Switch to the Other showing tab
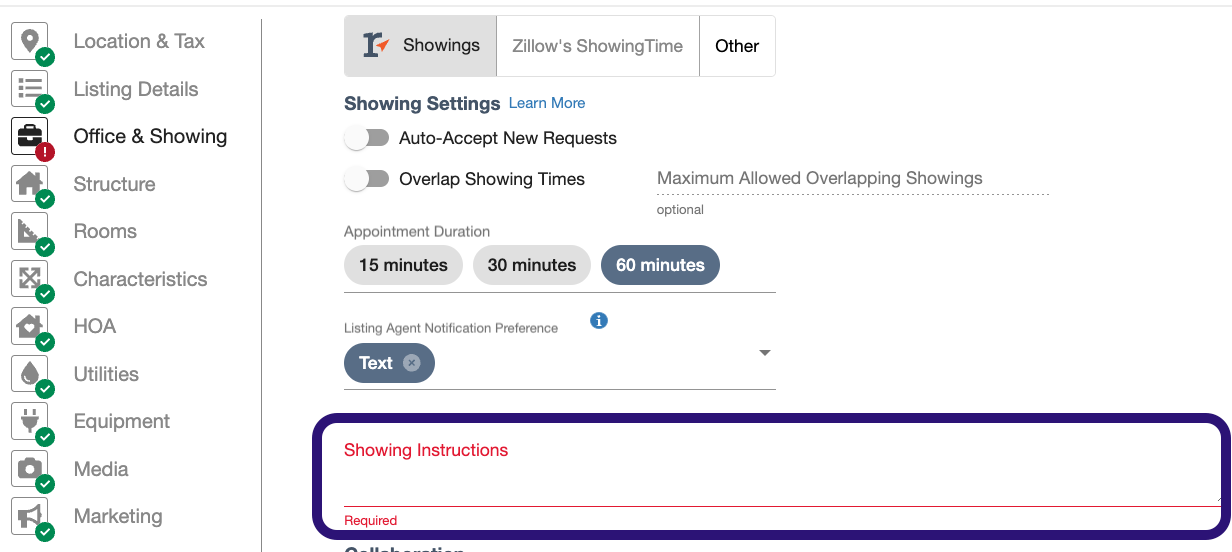The image size is (1232, 552). [x=737, y=46]
